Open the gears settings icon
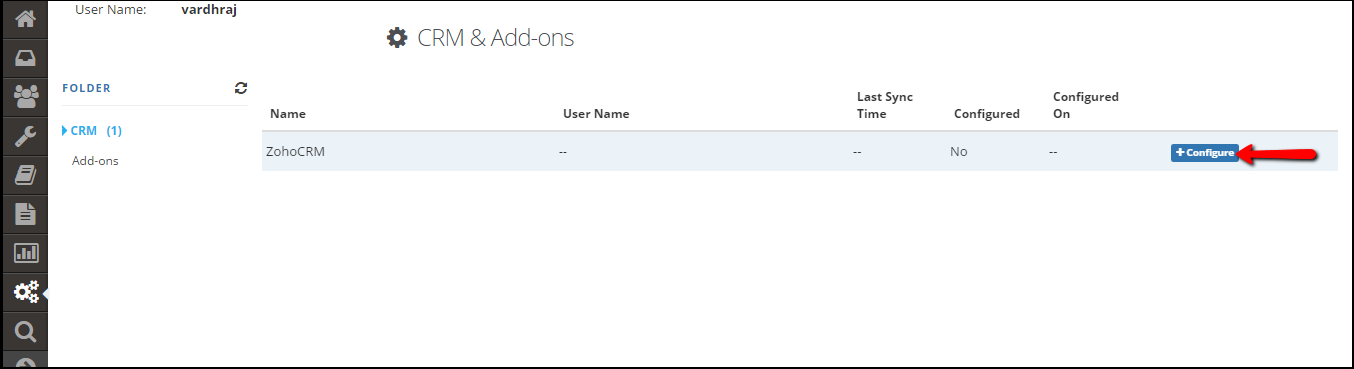 pyautogui.click(x=25, y=292)
